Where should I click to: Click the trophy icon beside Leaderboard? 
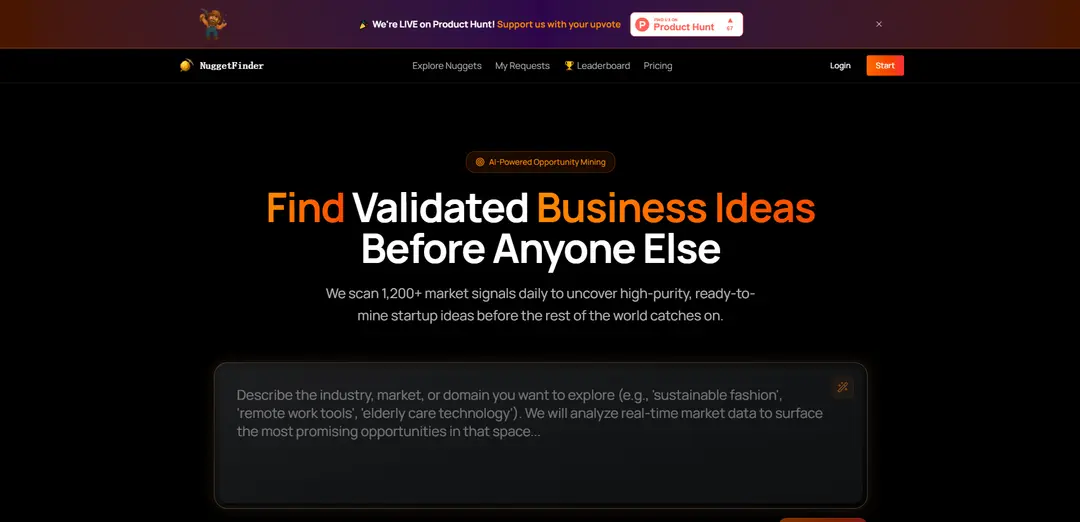click(569, 66)
